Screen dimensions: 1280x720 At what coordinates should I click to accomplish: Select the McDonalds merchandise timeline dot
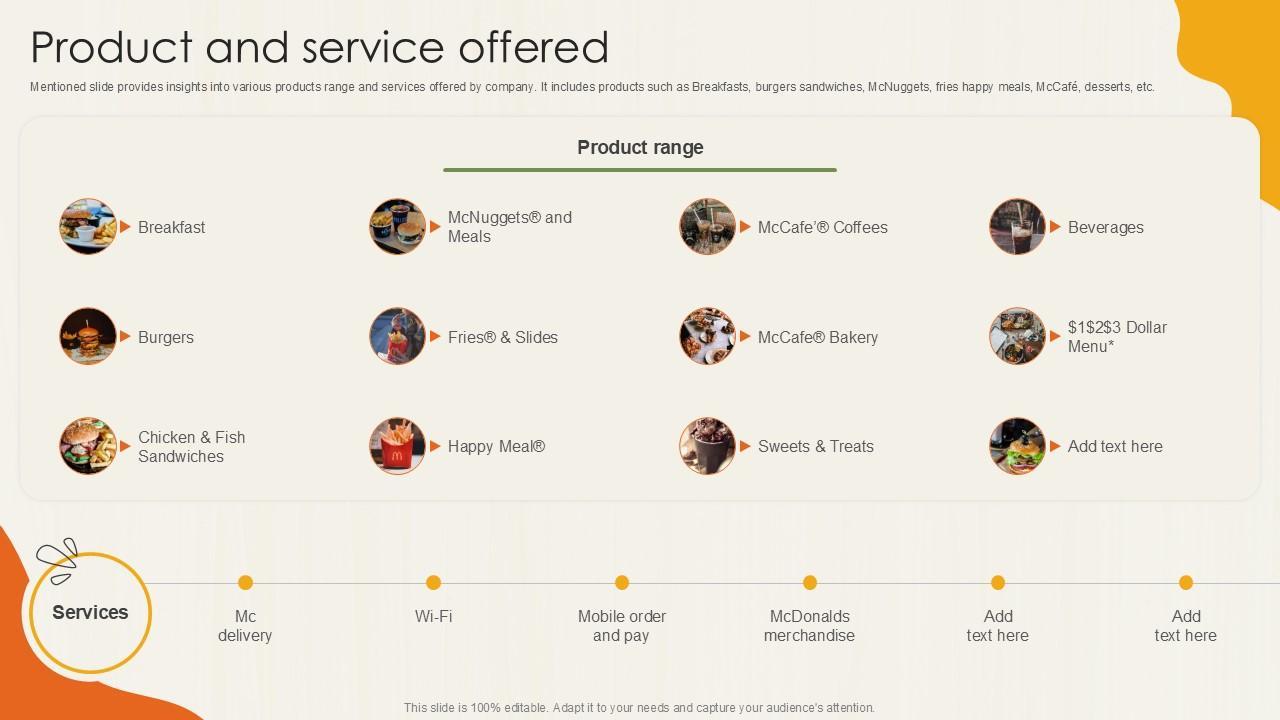point(809,583)
